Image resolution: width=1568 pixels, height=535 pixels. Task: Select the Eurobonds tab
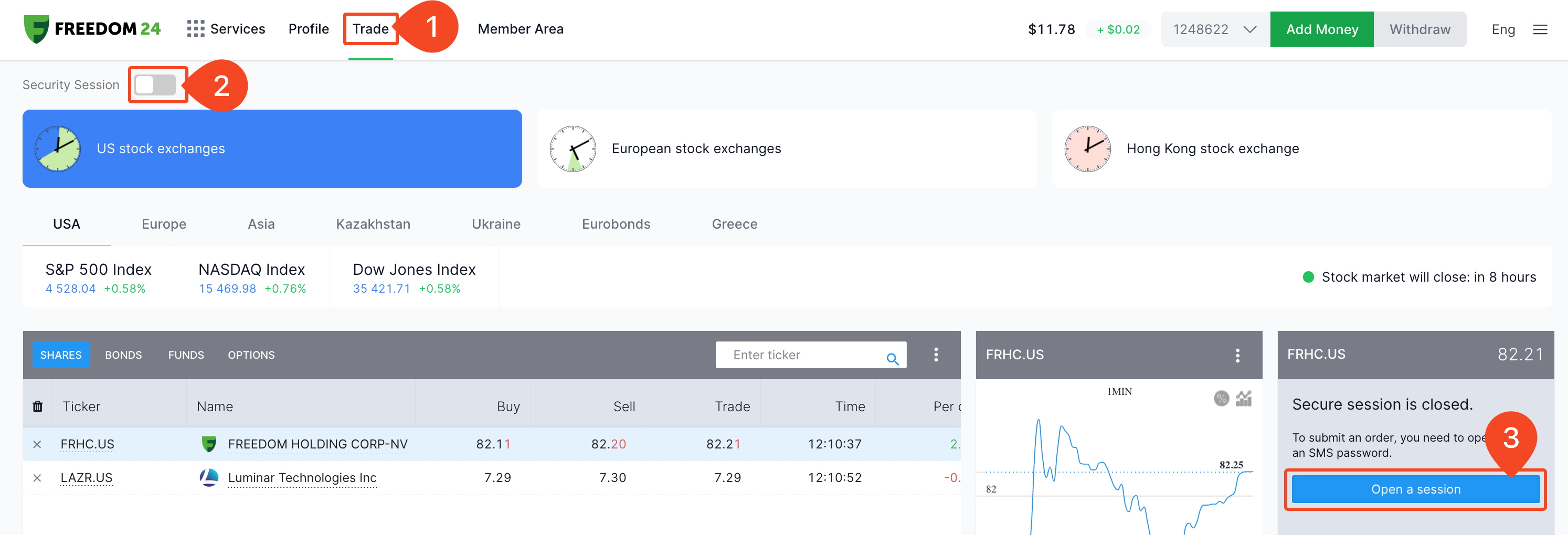click(x=616, y=224)
